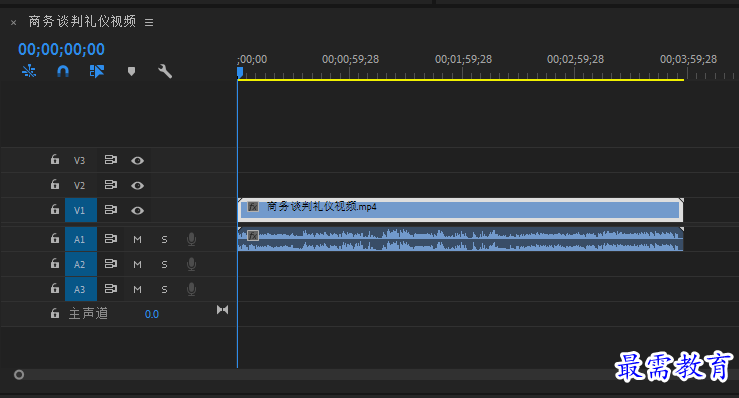Hide V2 track output eye
The width and height of the screenshot is (739, 398).
click(x=137, y=186)
